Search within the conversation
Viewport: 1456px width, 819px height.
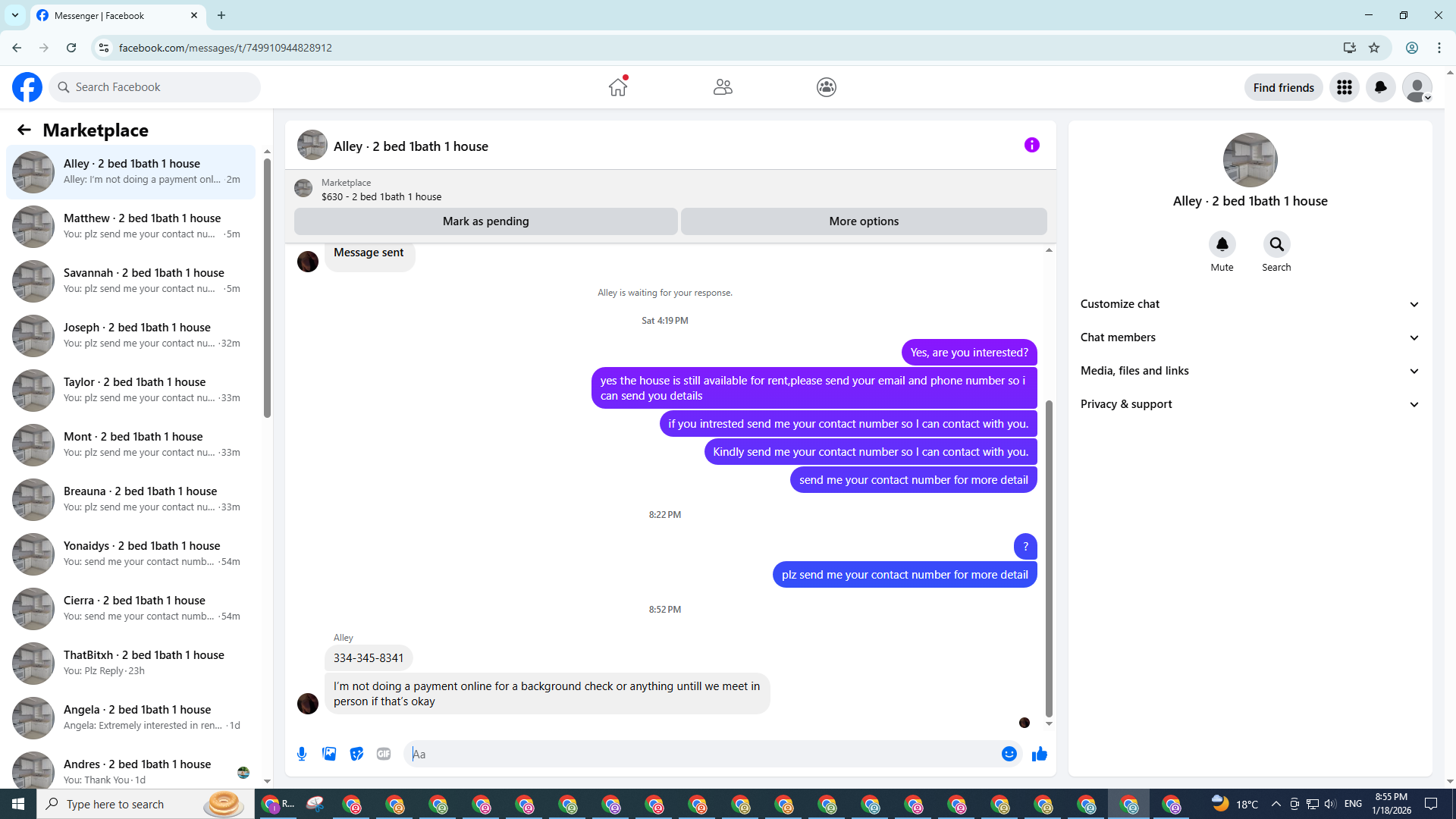[1276, 244]
